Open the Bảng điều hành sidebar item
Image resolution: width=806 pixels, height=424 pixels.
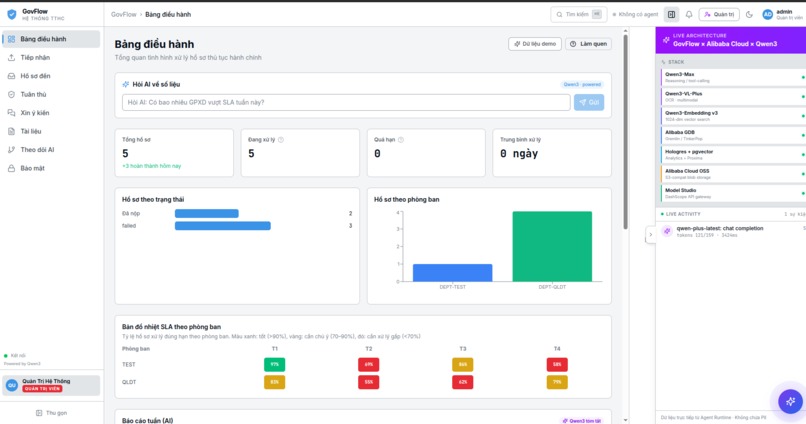tap(51, 39)
